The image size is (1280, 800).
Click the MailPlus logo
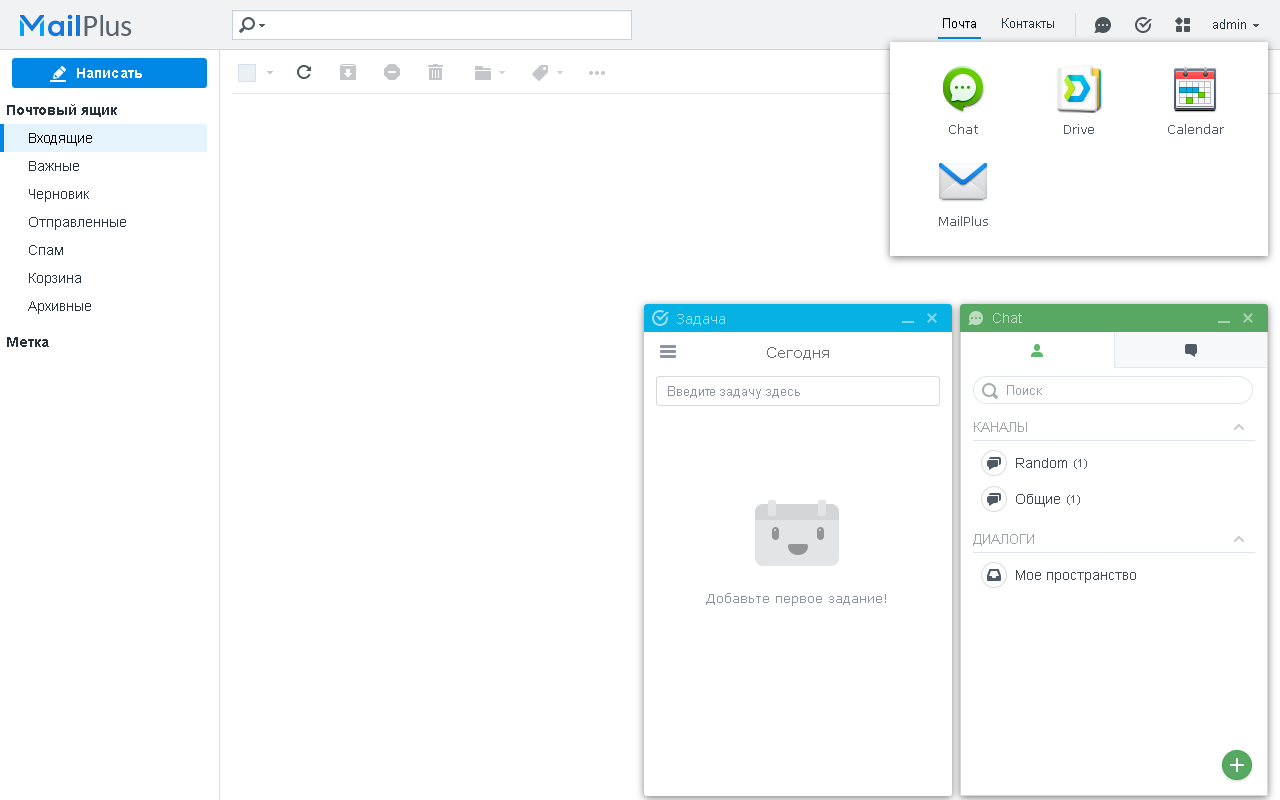[x=76, y=25]
